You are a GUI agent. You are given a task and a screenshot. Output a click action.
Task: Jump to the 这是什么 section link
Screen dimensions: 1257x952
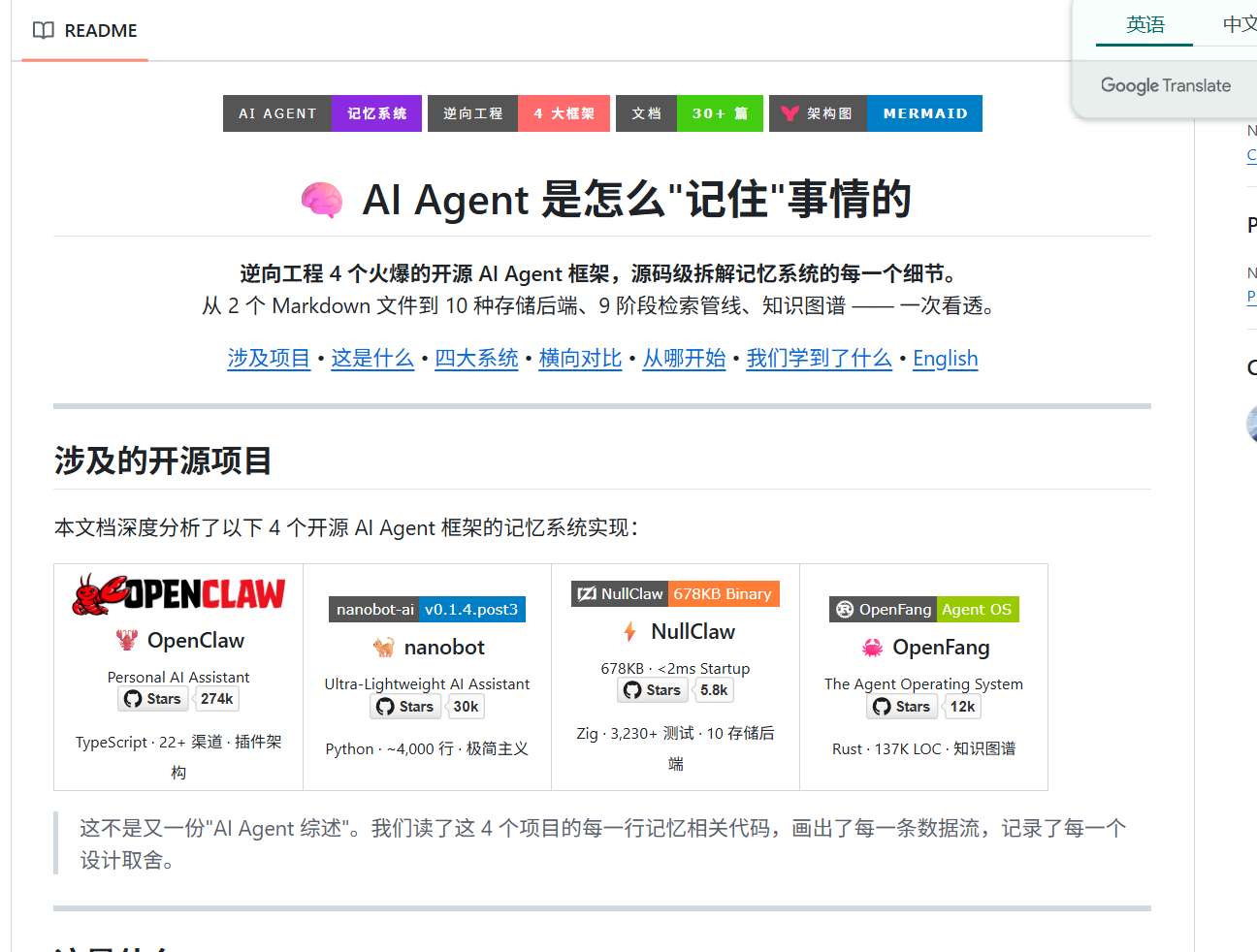(372, 358)
